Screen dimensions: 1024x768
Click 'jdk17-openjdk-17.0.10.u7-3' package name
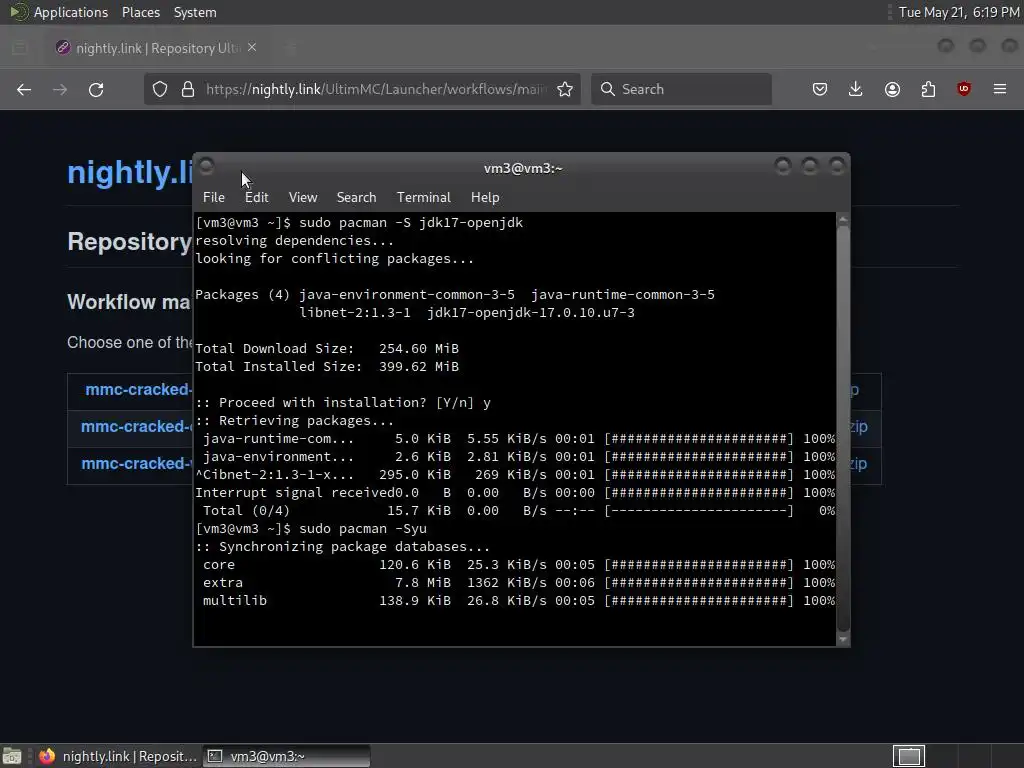tap(530, 313)
